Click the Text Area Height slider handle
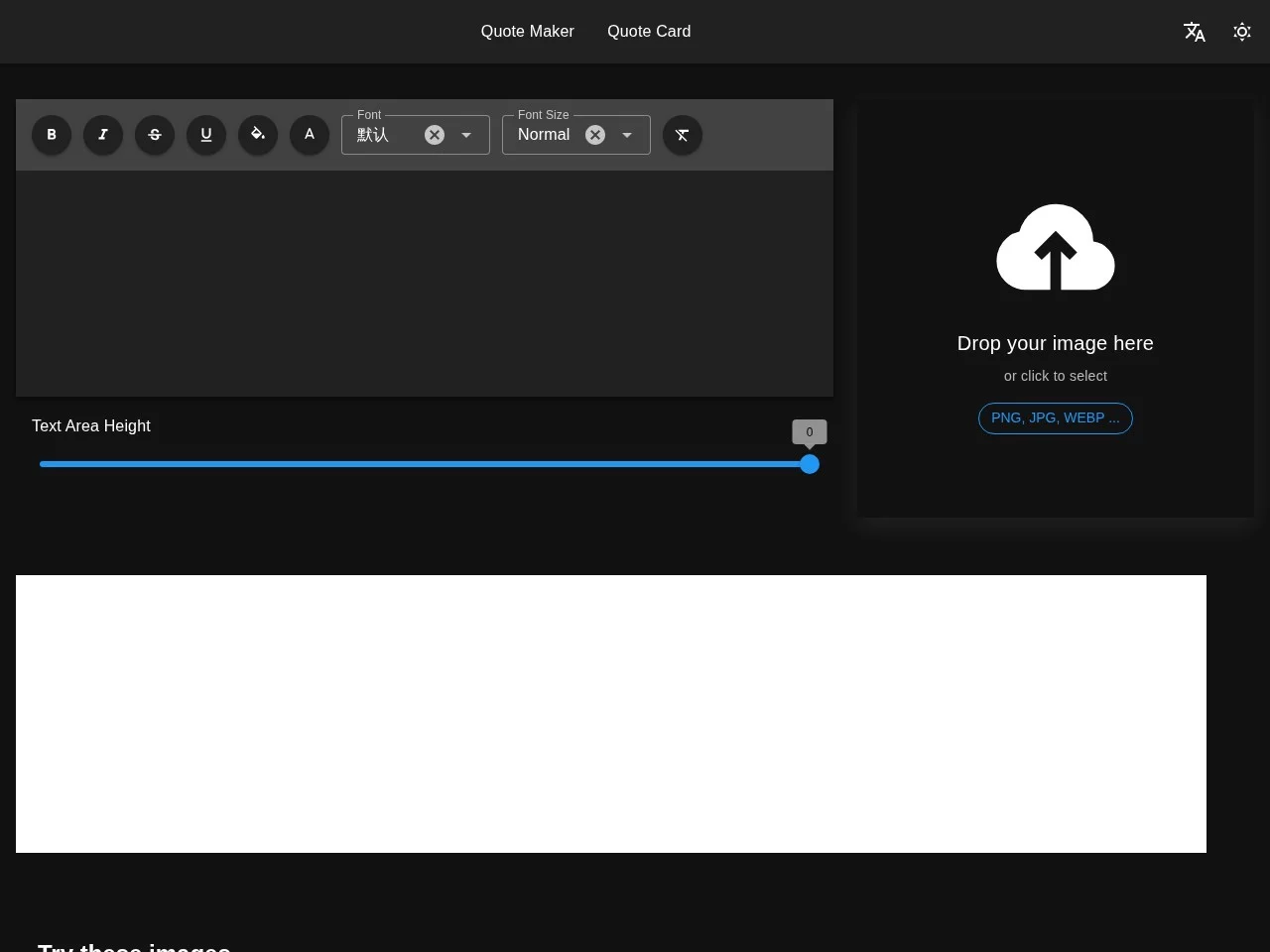 click(810, 464)
